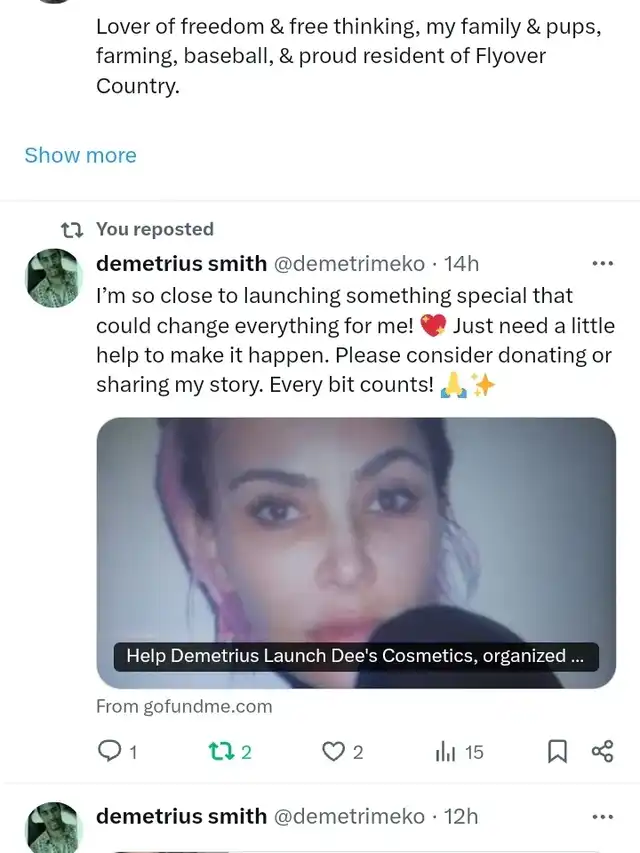Open the view count analytics icon
640x853 pixels.
pyautogui.click(x=446, y=752)
